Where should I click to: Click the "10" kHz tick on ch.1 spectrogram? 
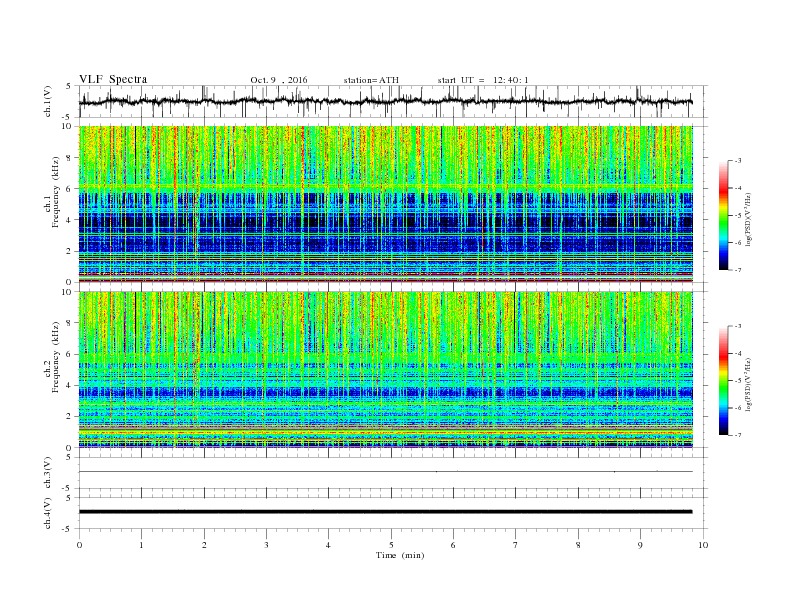coord(67,126)
